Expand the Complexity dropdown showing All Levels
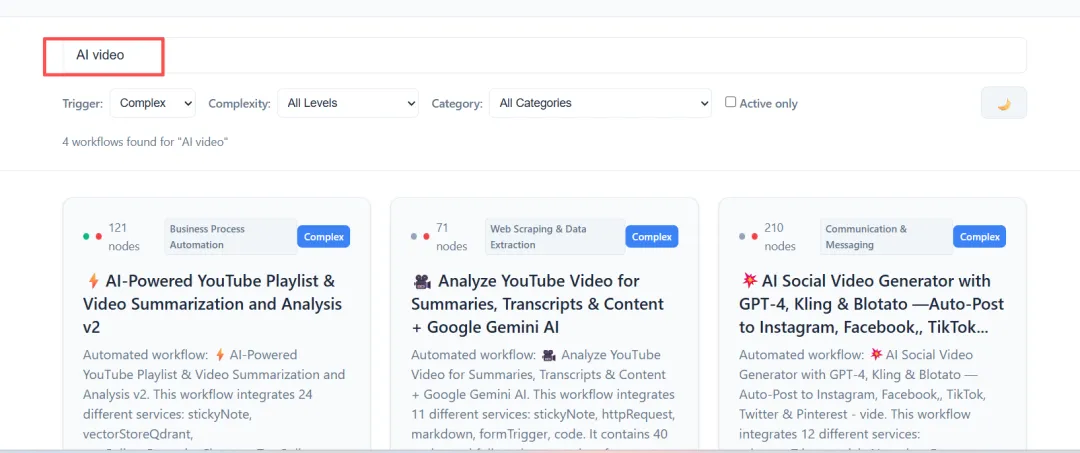The height and width of the screenshot is (453, 1080). pyautogui.click(x=347, y=103)
